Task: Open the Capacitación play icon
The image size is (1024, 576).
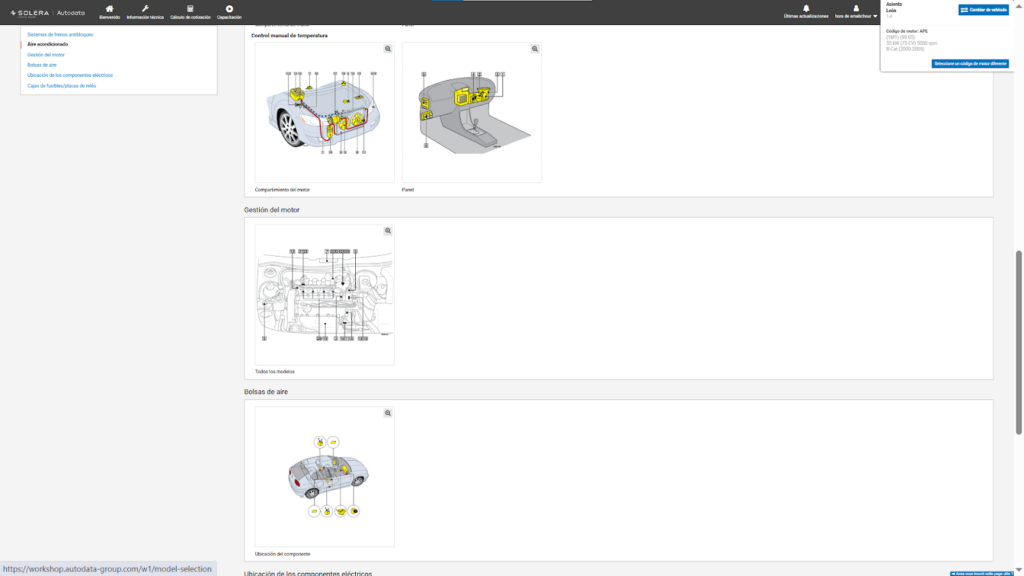Action: (x=229, y=9)
